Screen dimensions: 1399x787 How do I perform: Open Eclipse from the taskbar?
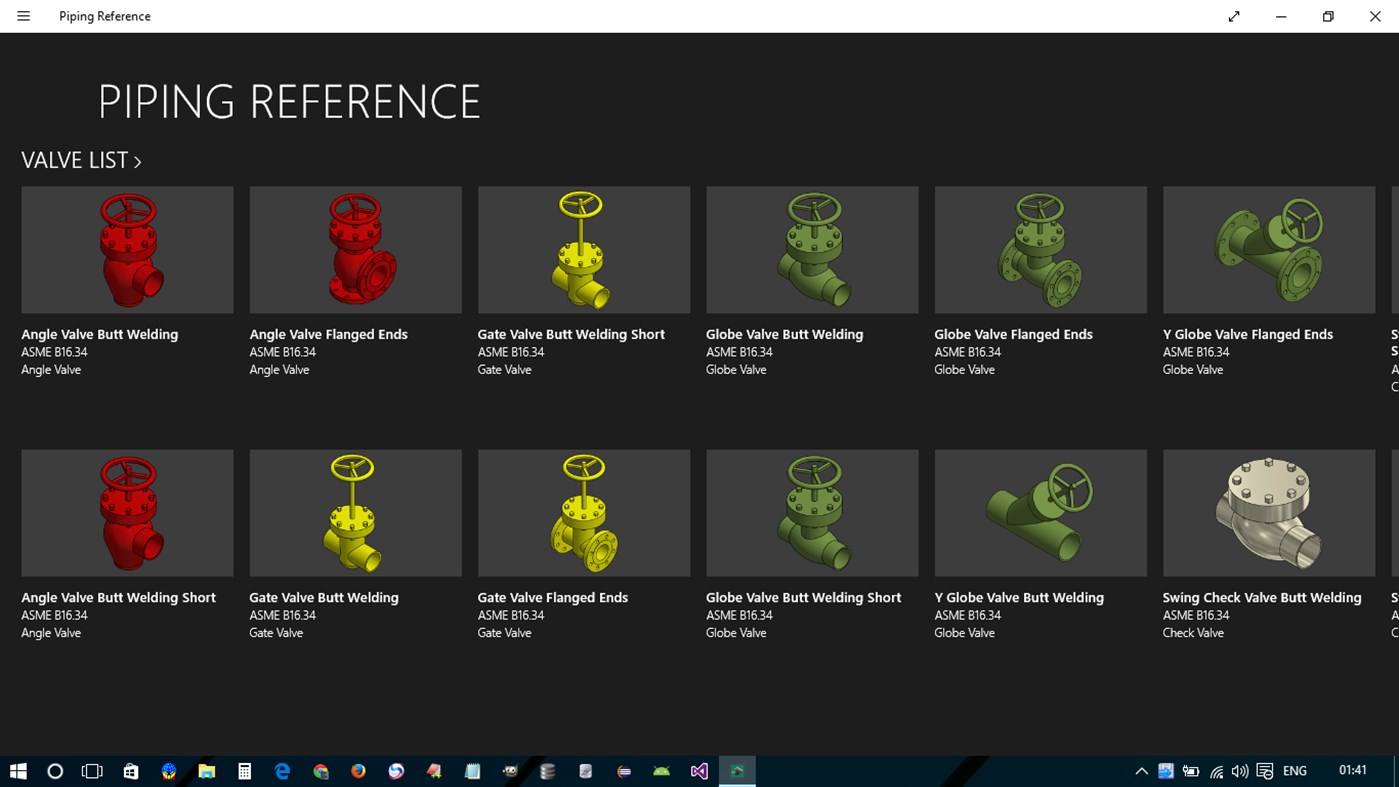pyautogui.click(x=623, y=770)
